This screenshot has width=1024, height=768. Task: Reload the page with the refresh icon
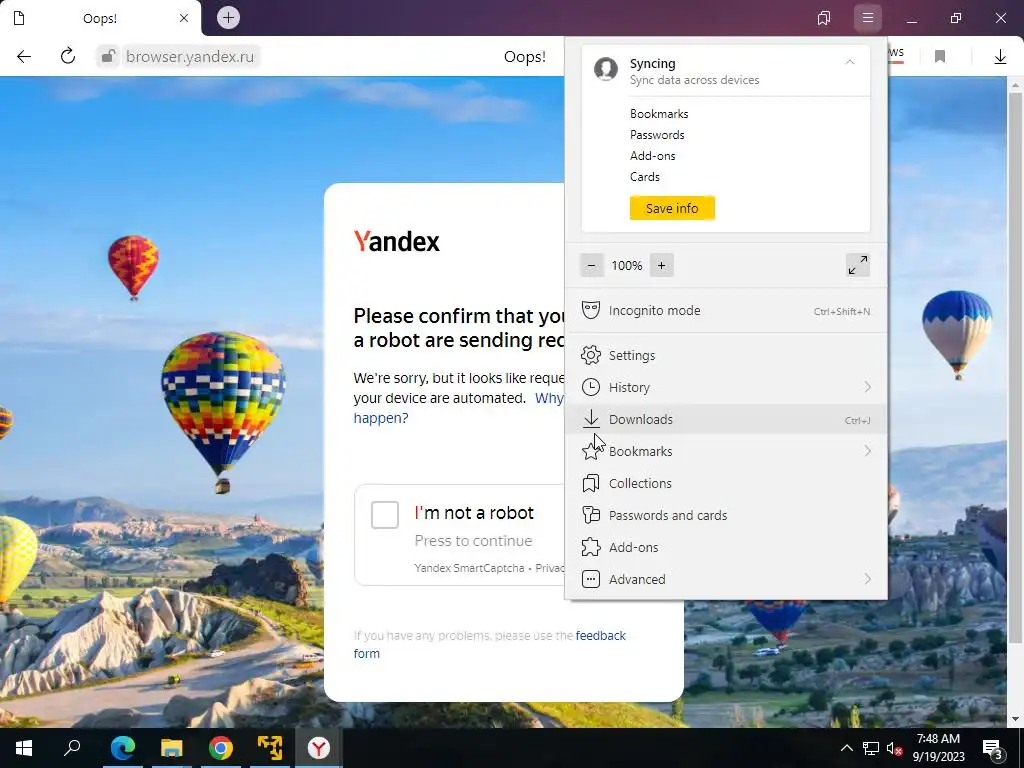tap(68, 56)
